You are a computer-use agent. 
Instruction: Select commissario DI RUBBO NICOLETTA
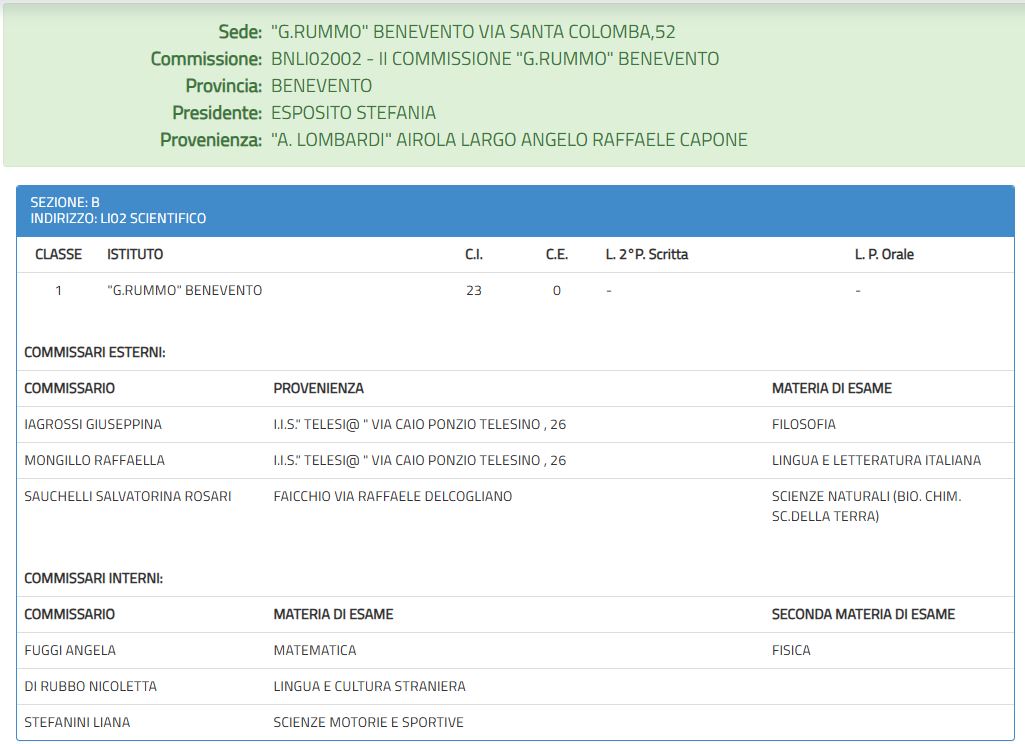[90, 686]
